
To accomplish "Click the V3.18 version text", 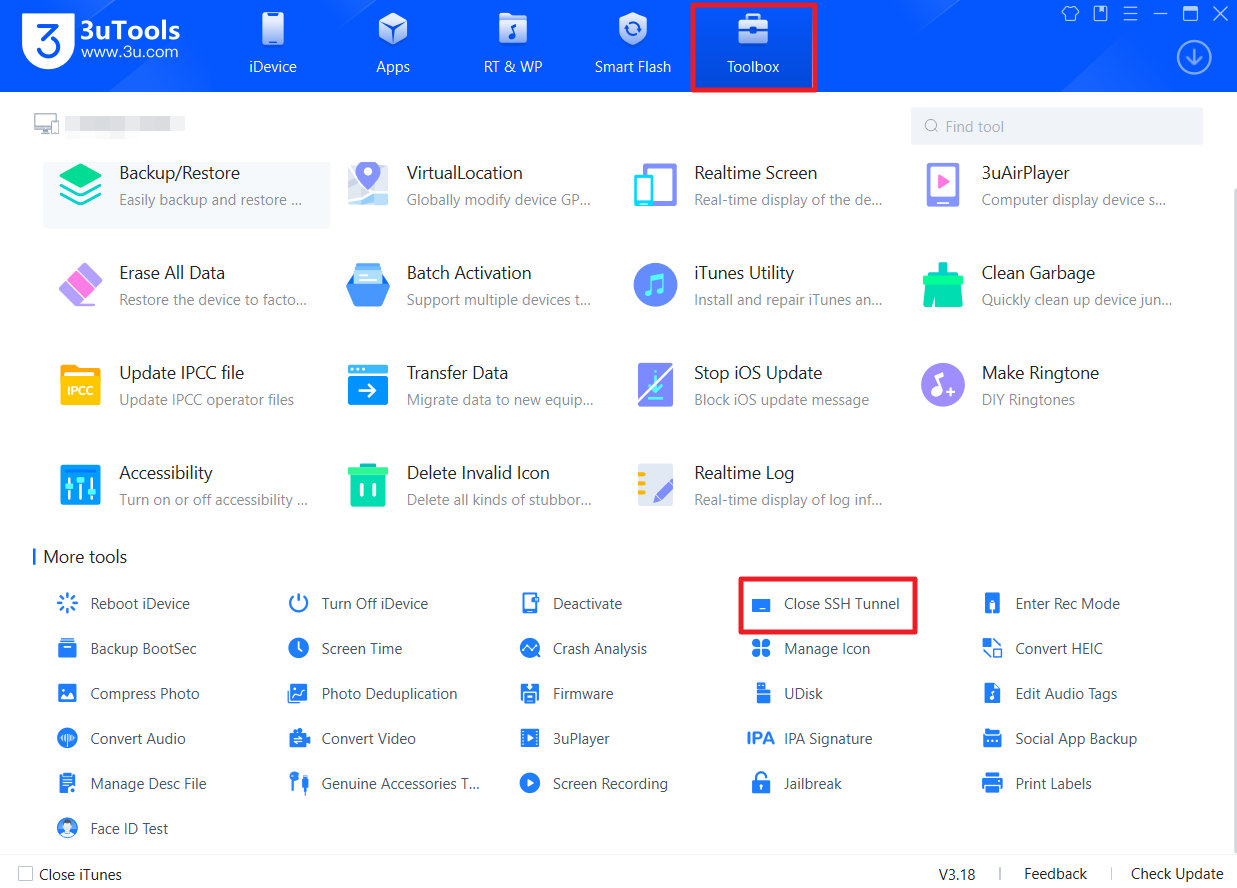I will [x=956, y=874].
